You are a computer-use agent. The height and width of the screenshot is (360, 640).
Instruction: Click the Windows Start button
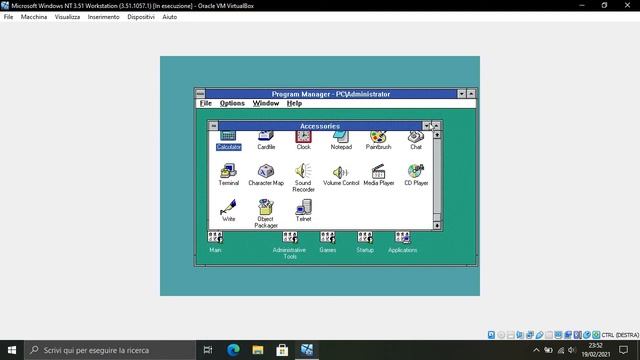pyautogui.click(x=12, y=350)
